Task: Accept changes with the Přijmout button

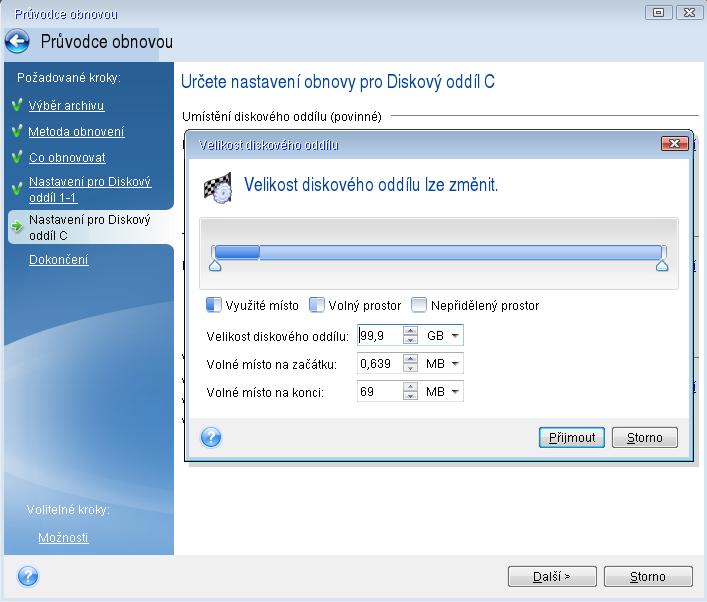Action: [x=572, y=437]
